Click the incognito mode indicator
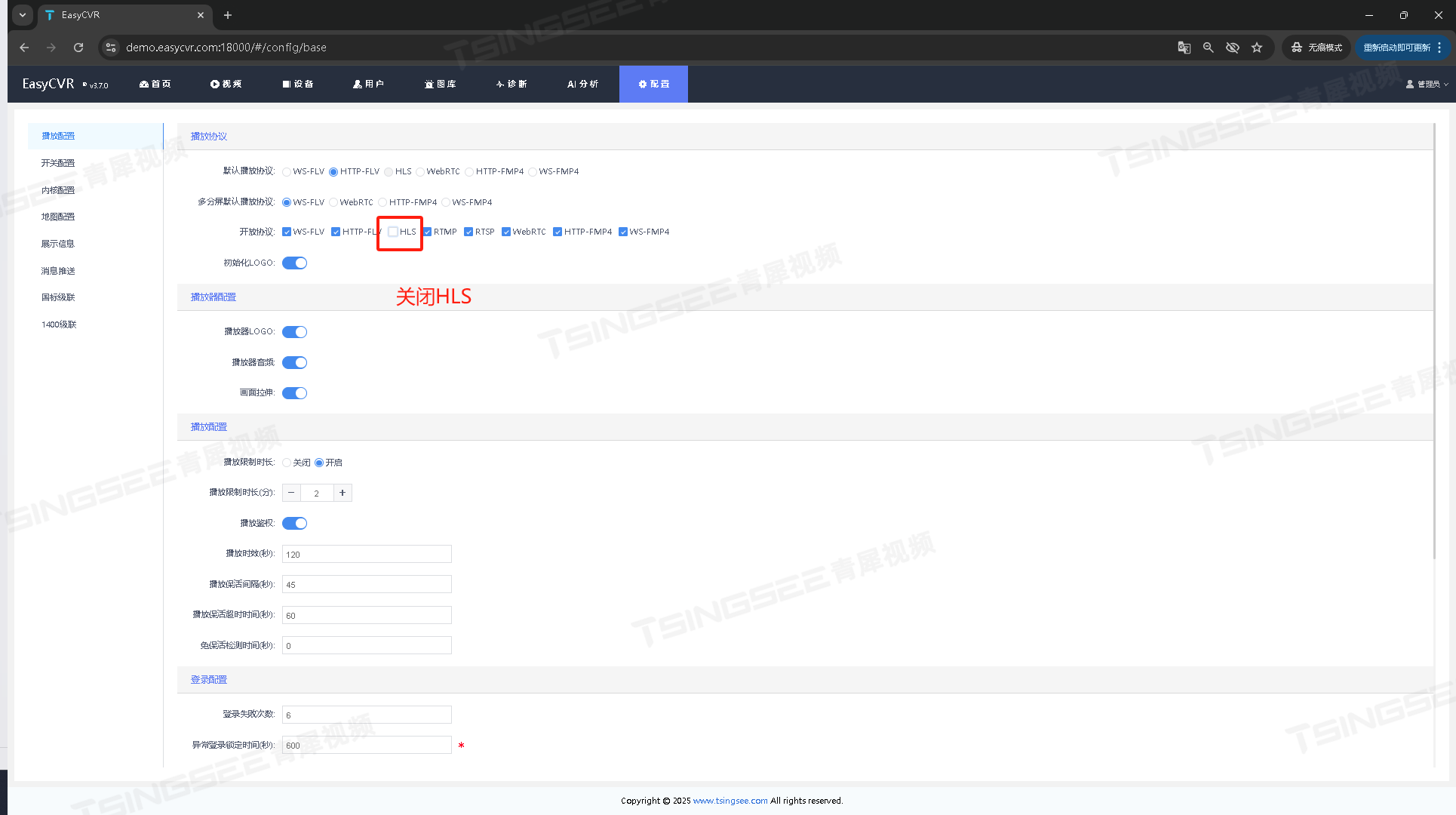1456x815 pixels. coord(1317,48)
